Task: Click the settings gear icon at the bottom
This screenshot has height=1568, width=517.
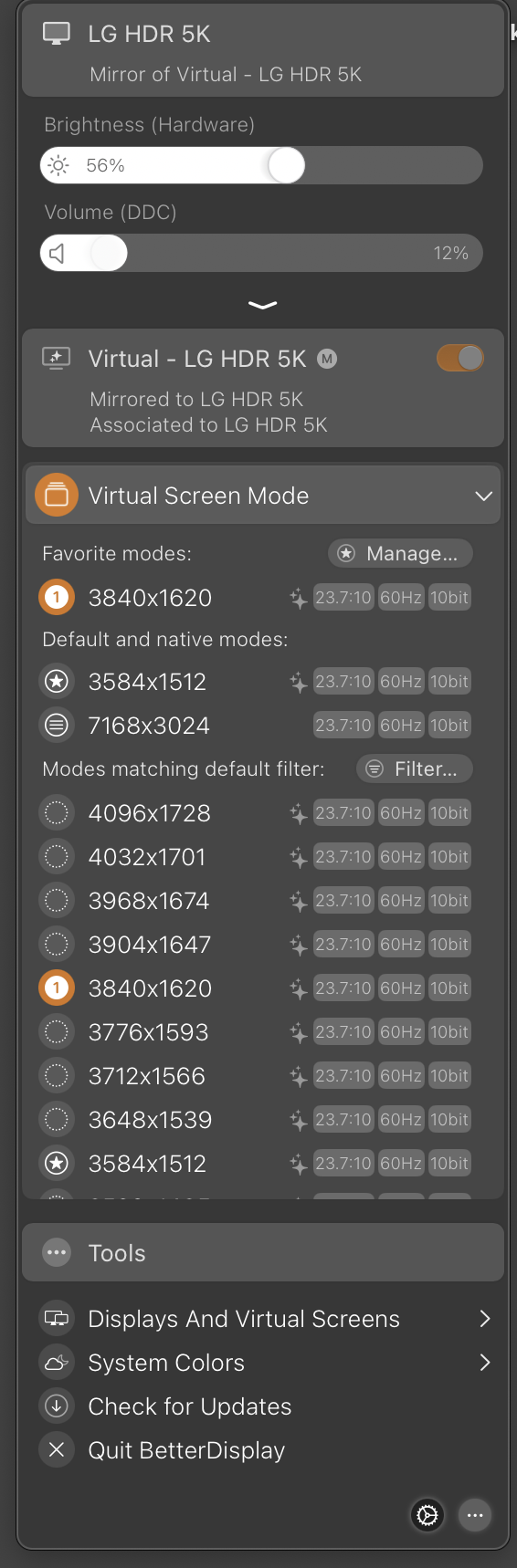Action: tap(427, 1516)
